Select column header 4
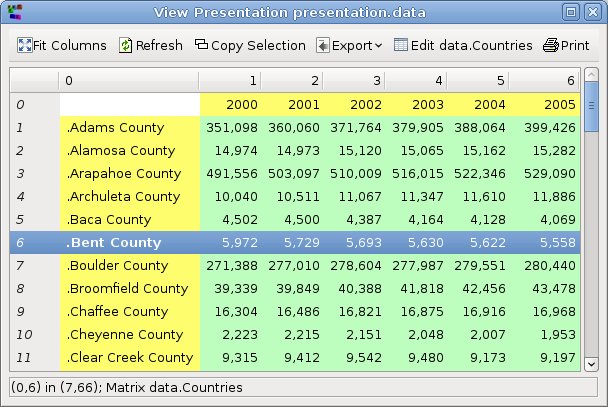Viewport: 608px width, 407px height. click(x=416, y=81)
